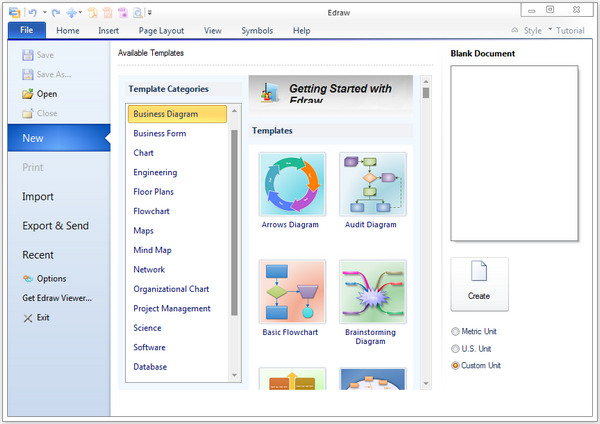Click the Open folder icon
The image size is (600, 424).
point(28,94)
